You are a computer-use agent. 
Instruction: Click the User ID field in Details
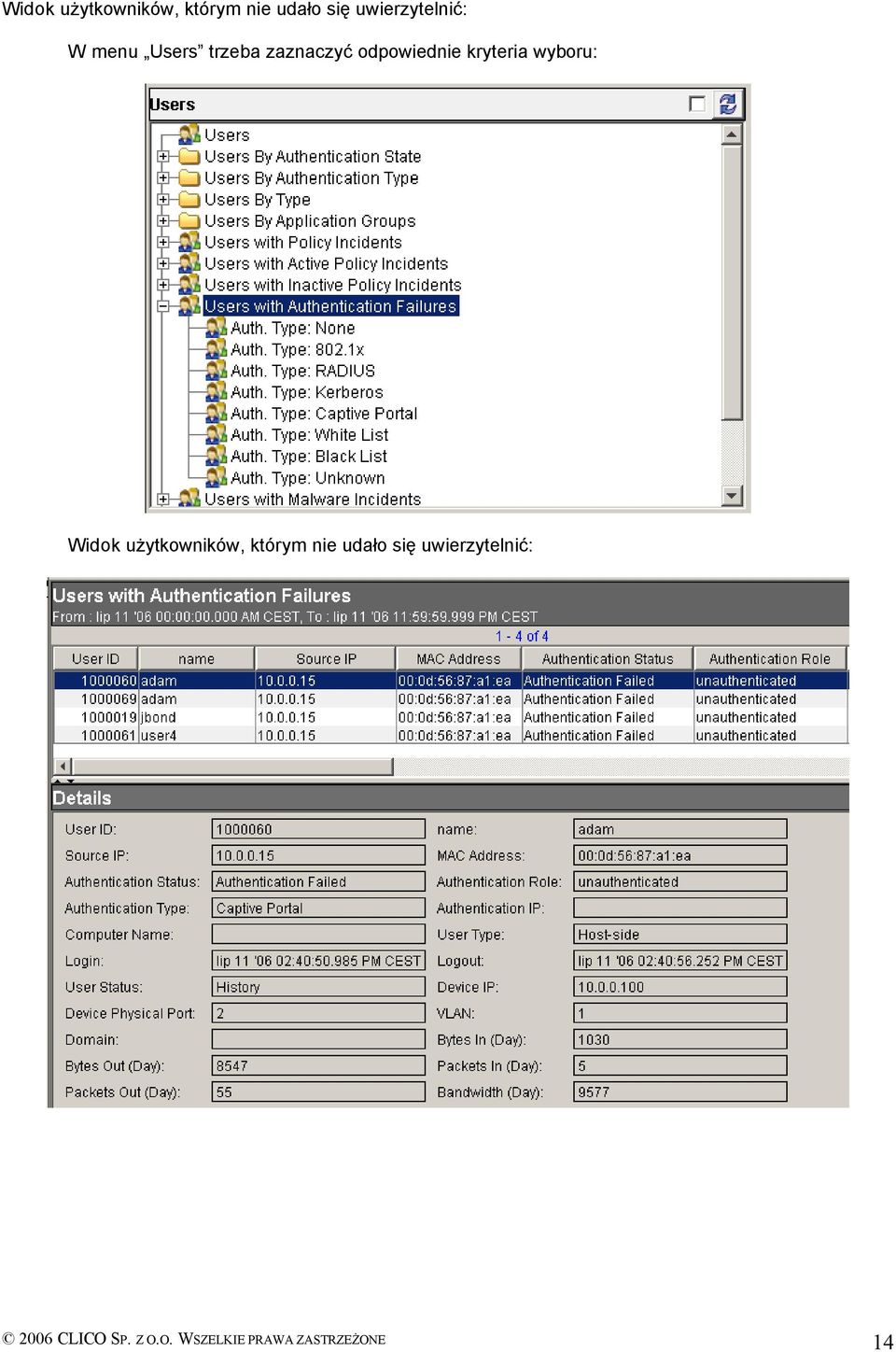click(318, 829)
